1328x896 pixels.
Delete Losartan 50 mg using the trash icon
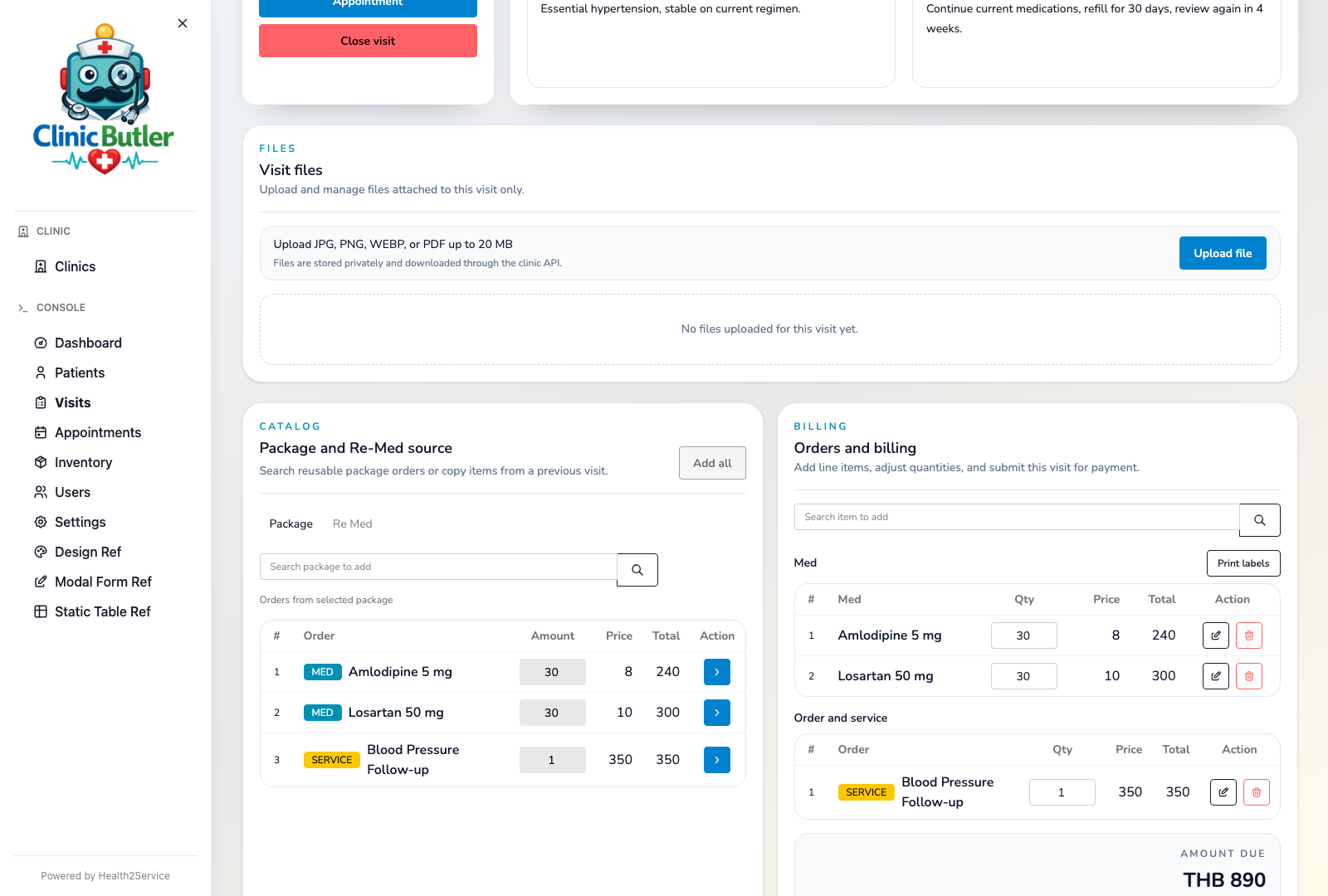[1248, 675]
